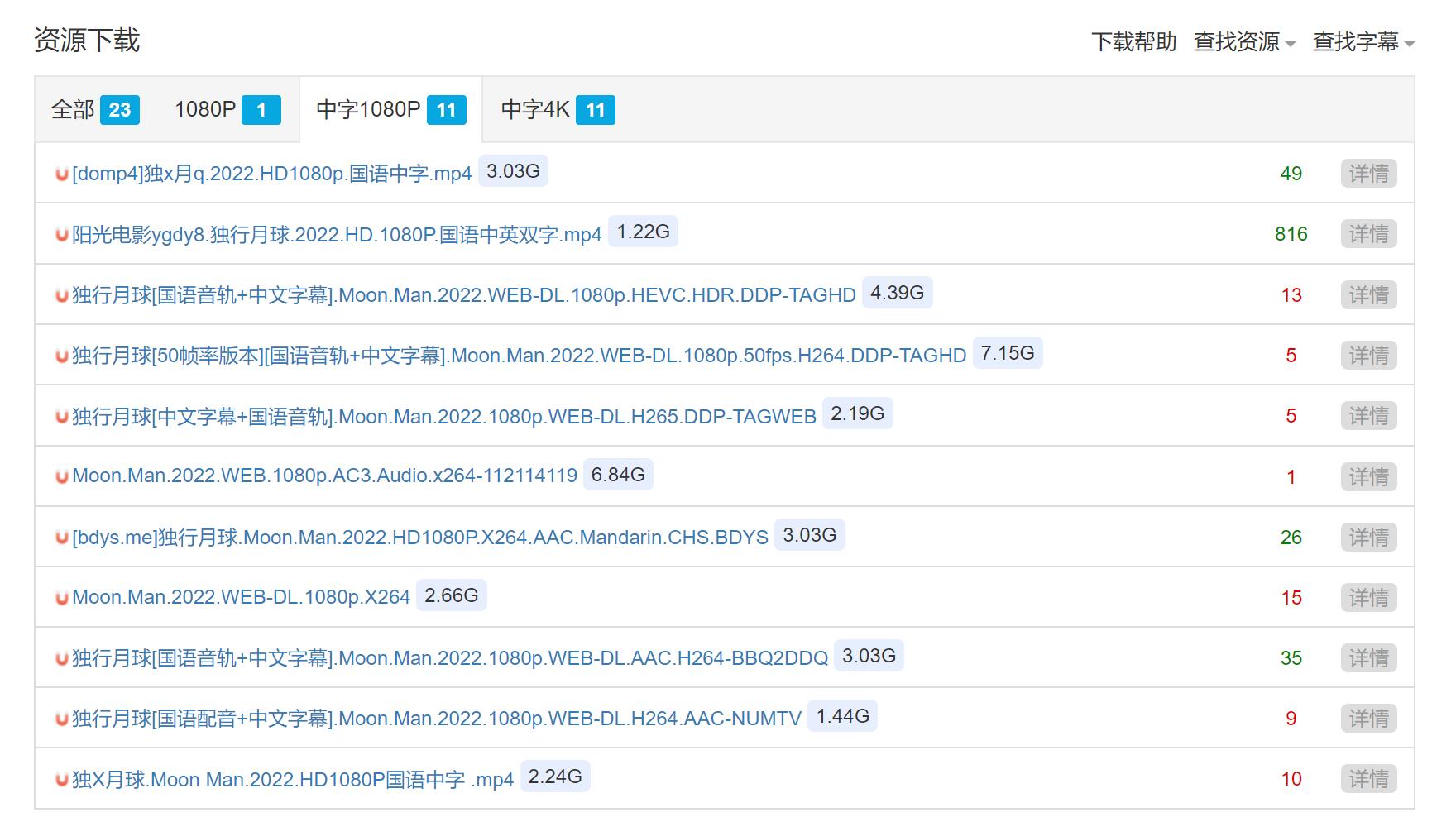Click the 26 seeder count

[x=1291, y=538]
